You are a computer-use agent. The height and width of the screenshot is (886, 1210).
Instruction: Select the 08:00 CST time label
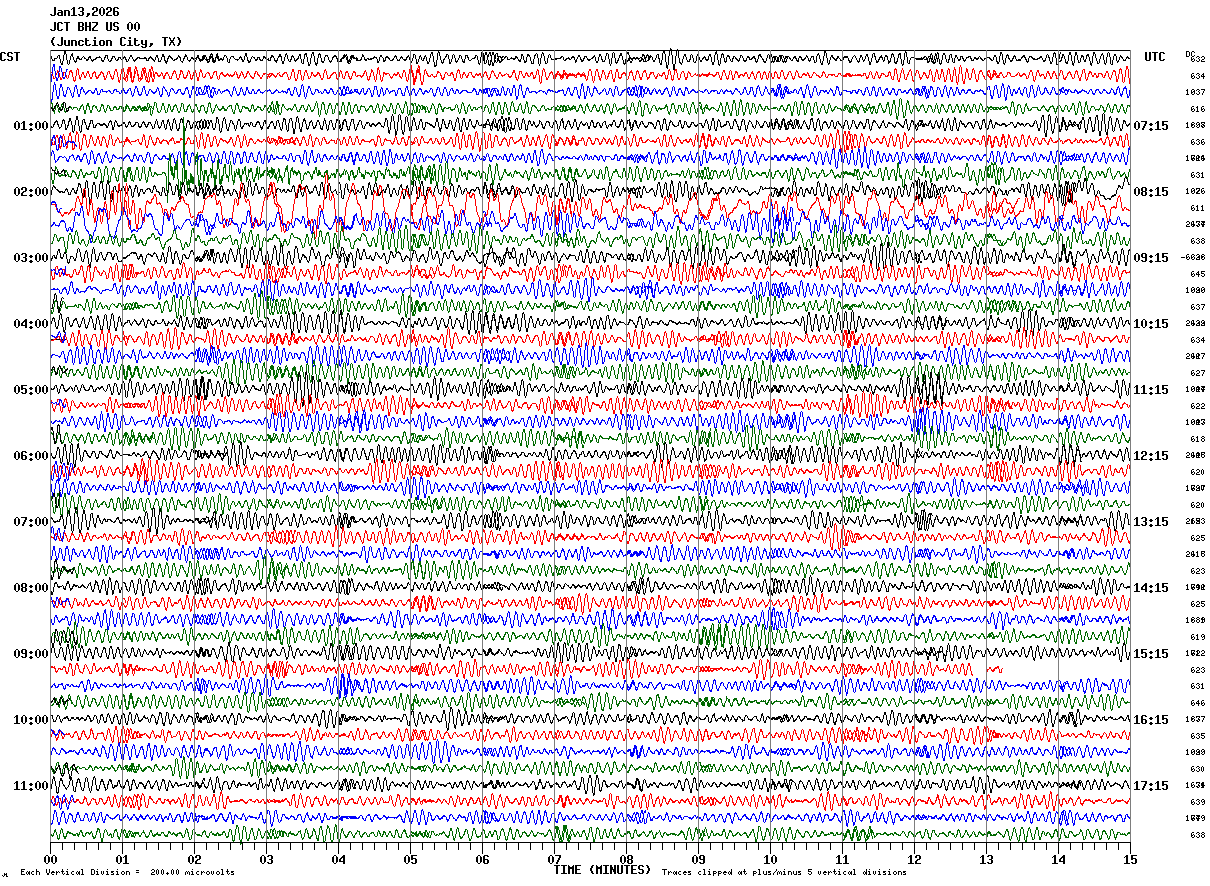(x=31, y=588)
